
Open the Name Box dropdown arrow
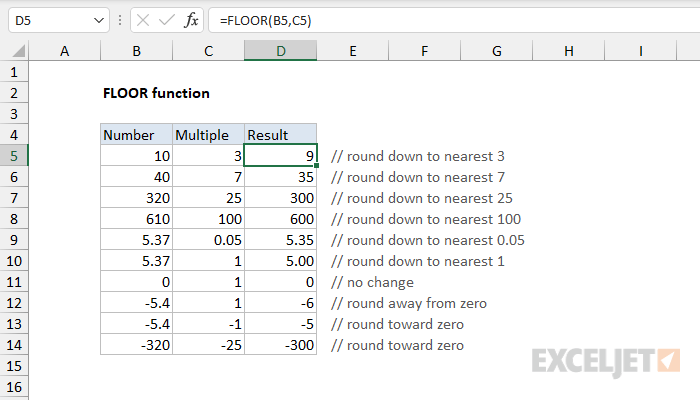click(97, 20)
